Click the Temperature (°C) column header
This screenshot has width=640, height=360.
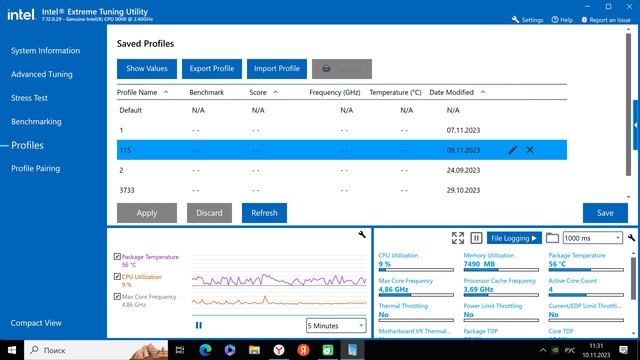[x=395, y=92]
